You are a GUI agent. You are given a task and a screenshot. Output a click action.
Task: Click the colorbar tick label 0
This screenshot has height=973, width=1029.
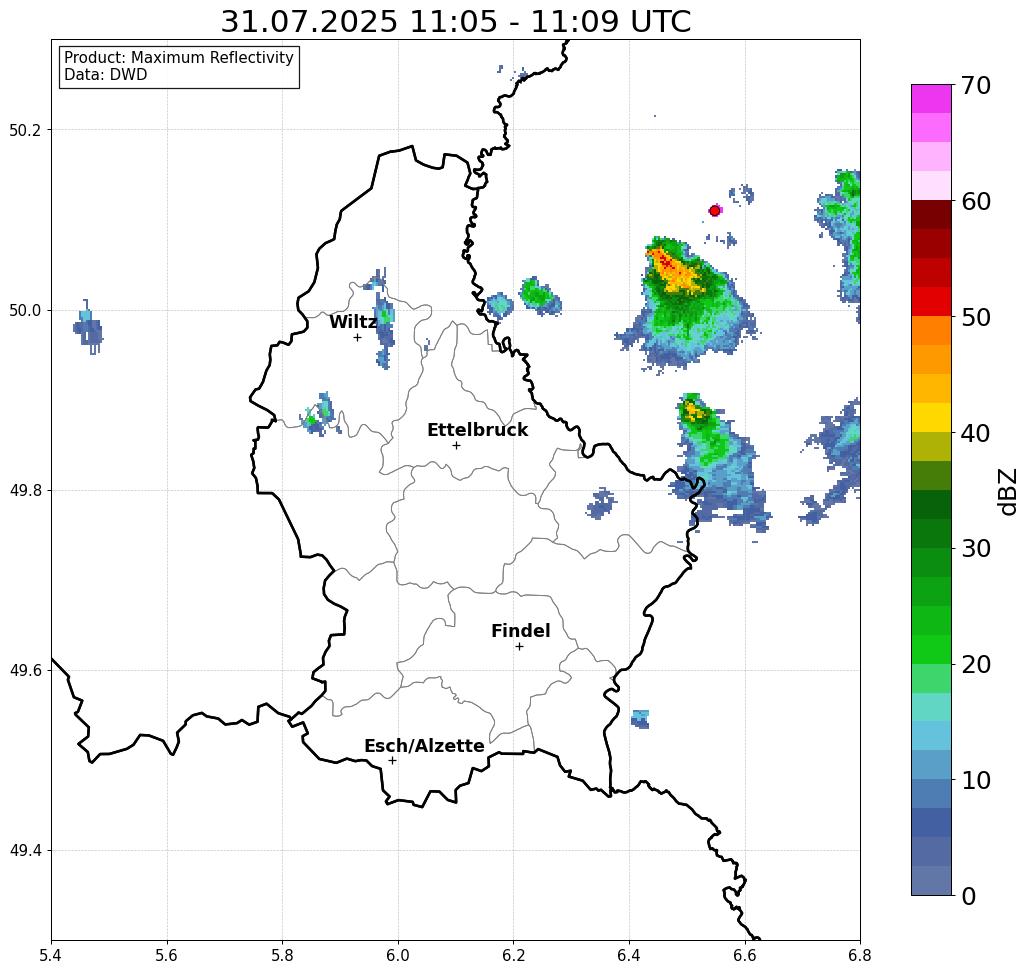pos(968,896)
